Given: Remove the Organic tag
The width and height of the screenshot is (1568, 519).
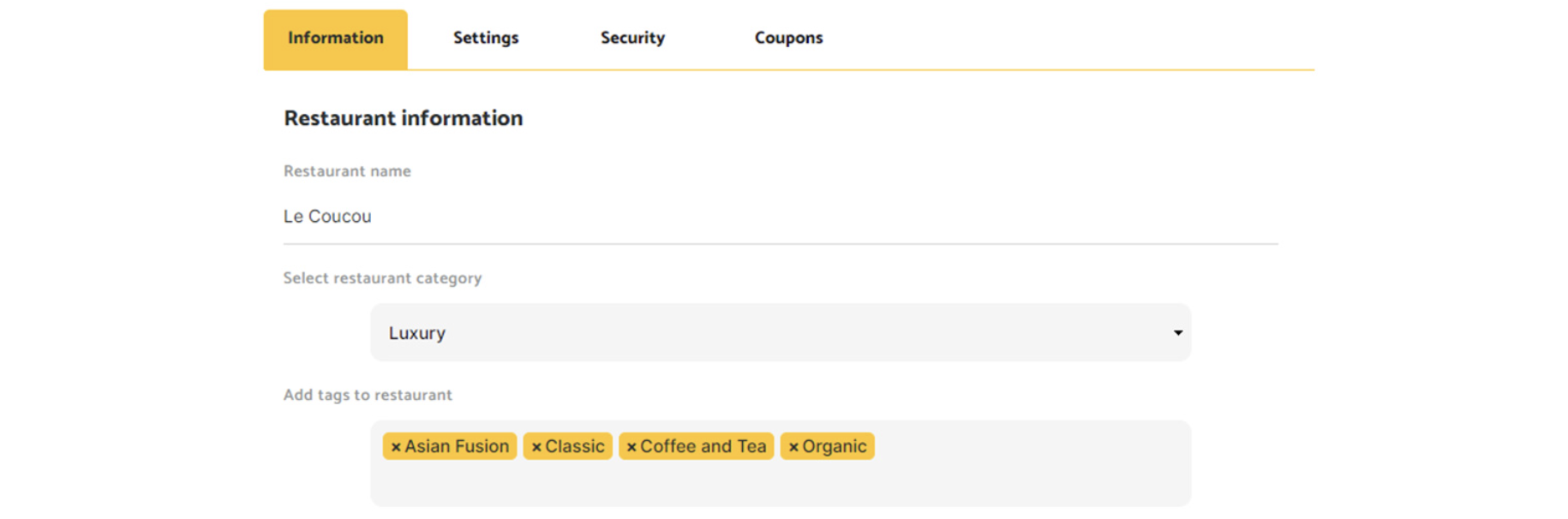Looking at the screenshot, I should [793, 447].
